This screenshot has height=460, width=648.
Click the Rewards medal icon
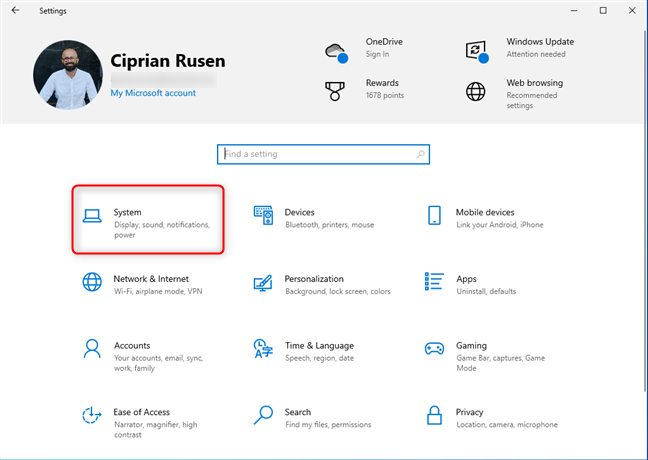point(335,91)
